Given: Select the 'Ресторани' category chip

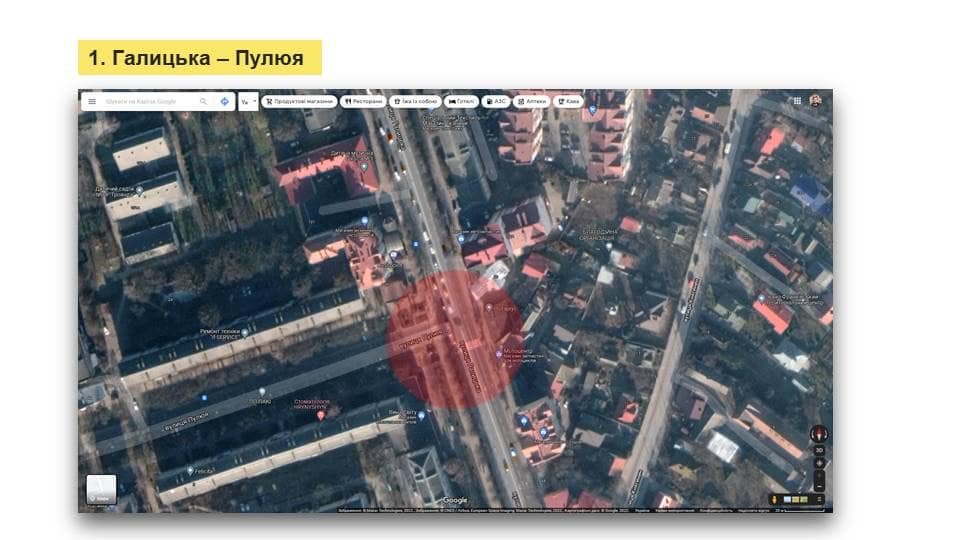Looking at the screenshot, I should tap(363, 101).
